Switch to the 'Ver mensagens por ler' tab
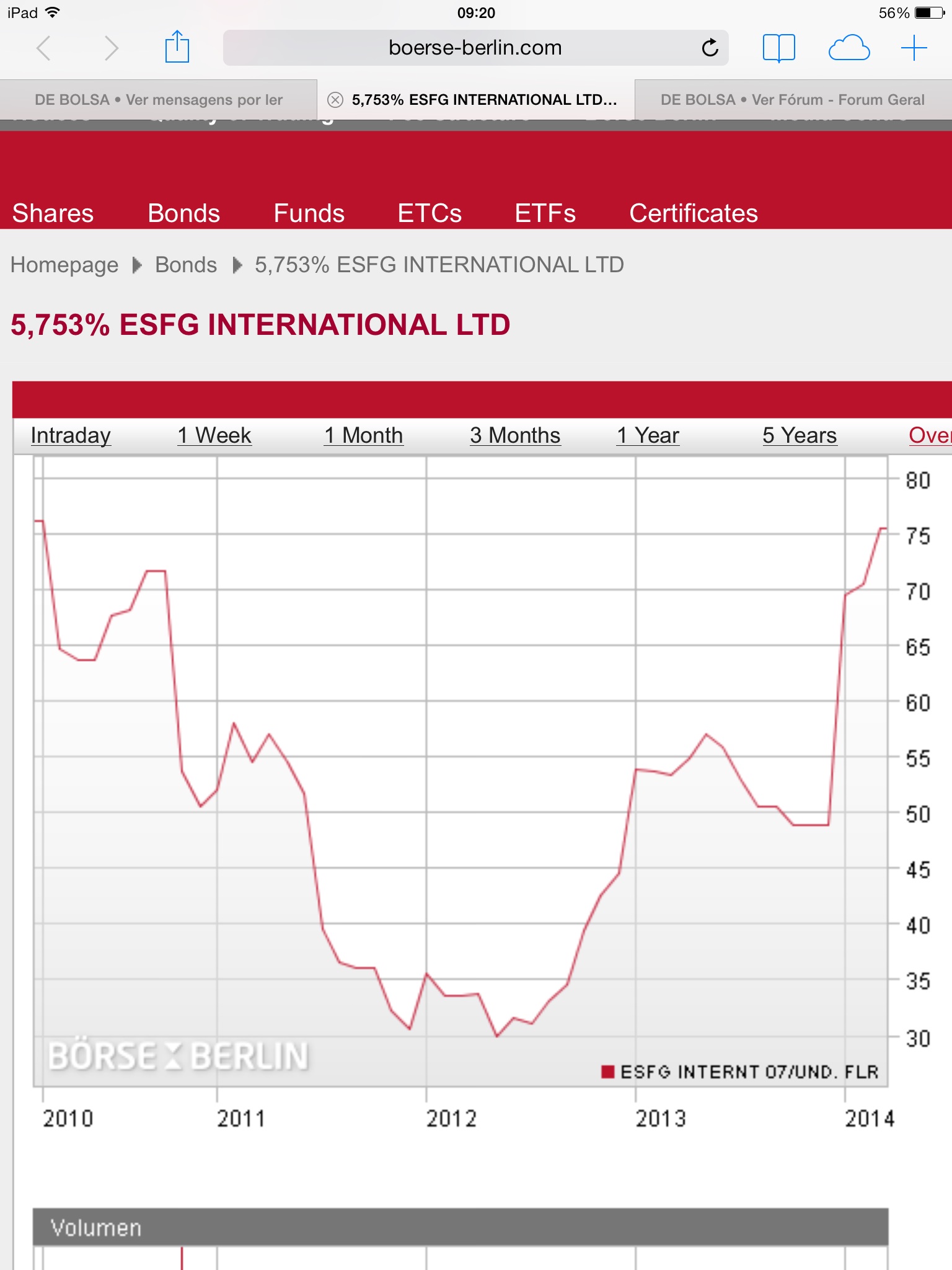Screen dimensions: 952x1270 159,100
